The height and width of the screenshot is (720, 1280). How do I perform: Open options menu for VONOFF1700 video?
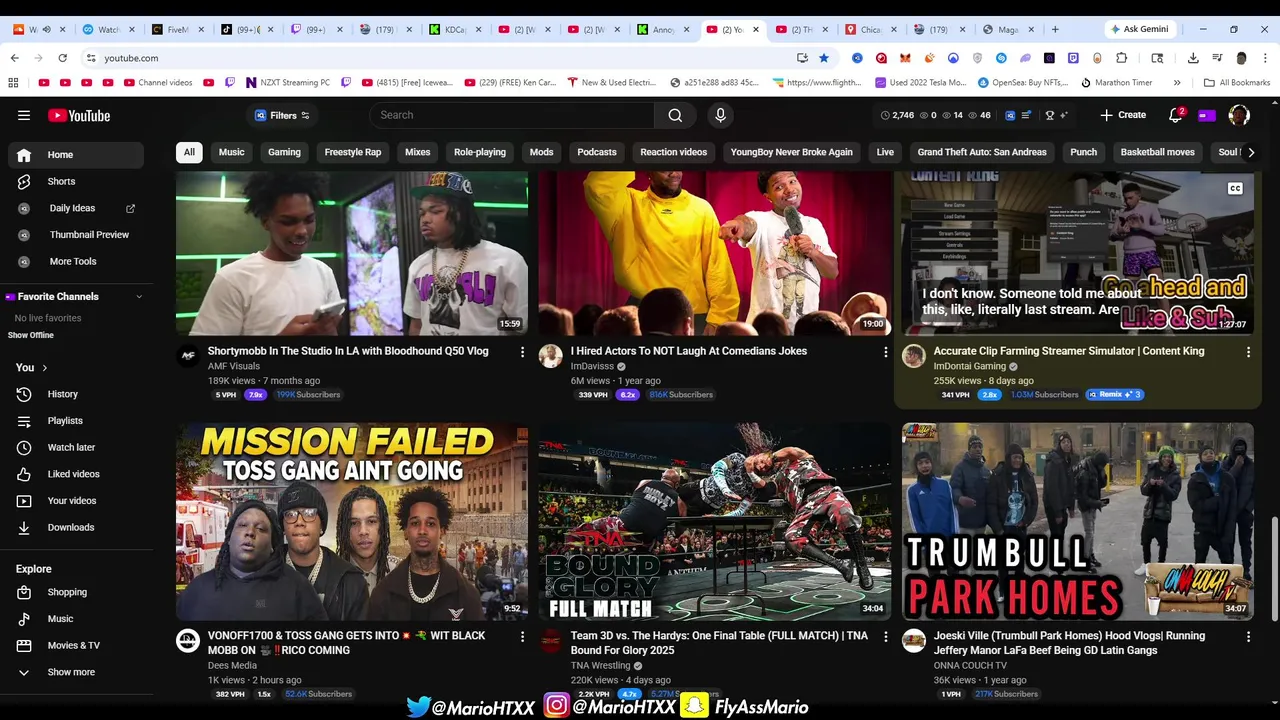point(522,636)
